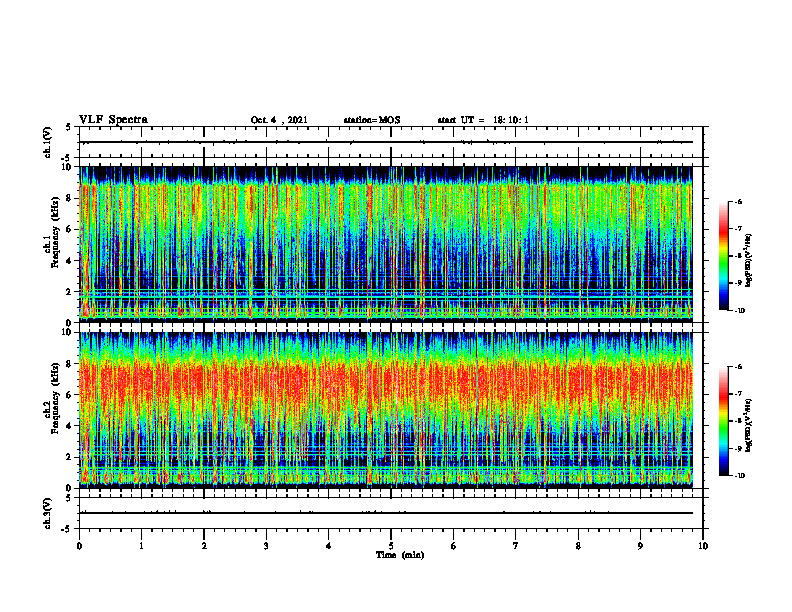
Task: Click the "2" kHz tick of the ch.2 spectrogram
Action: point(70,457)
